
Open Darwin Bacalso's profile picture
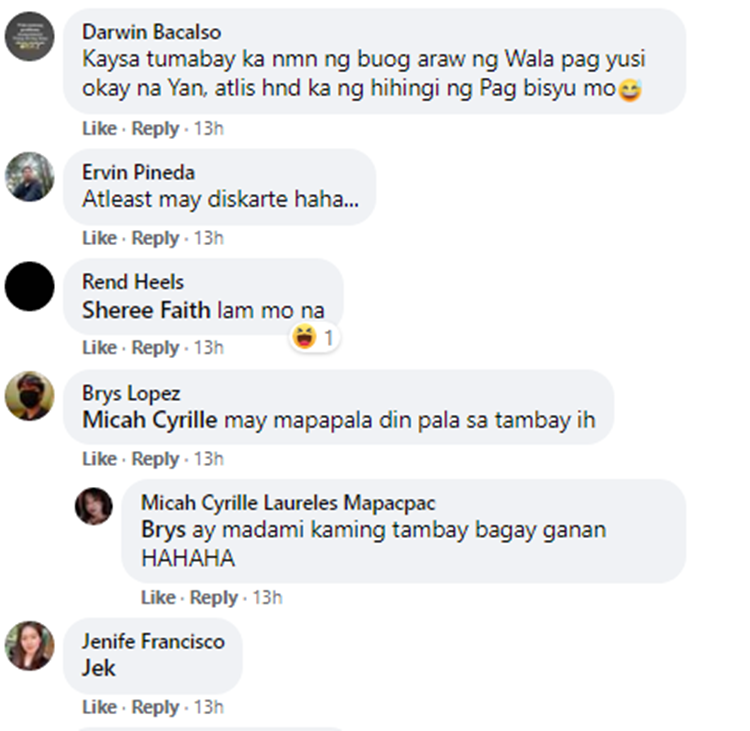[x=30, y=36]
